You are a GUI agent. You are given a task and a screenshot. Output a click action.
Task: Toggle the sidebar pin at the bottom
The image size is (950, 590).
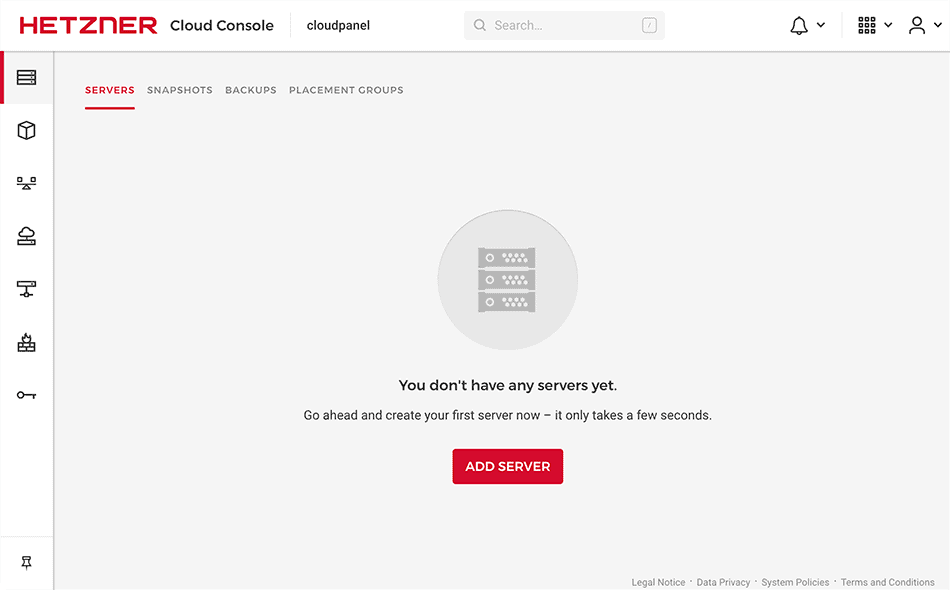coord(27,562)
